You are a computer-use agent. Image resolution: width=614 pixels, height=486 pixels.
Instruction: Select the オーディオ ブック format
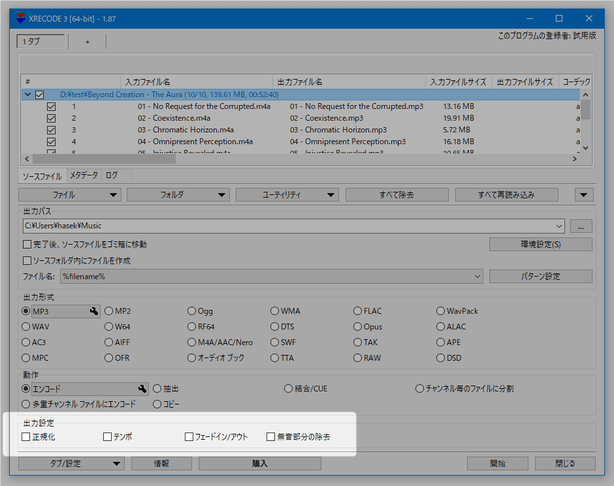click(x=191, y=358)
